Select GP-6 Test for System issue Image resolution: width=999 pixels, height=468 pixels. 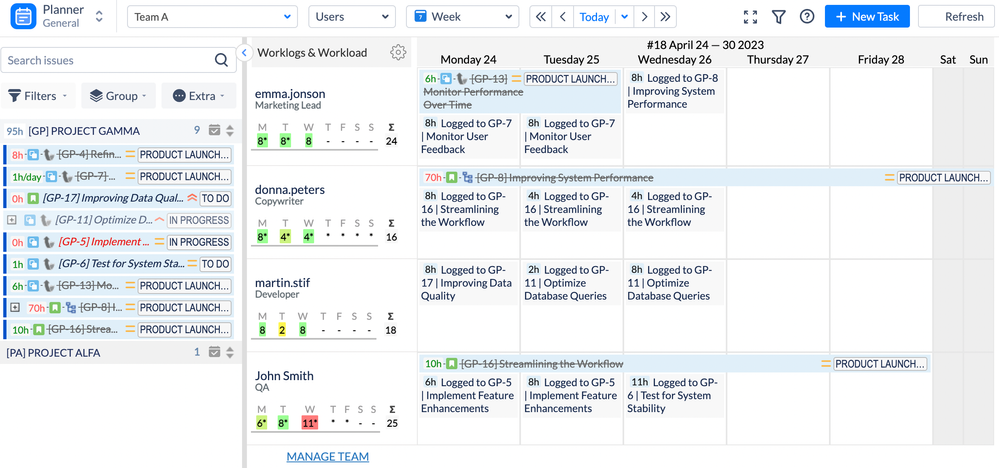(x=119, y=264)
